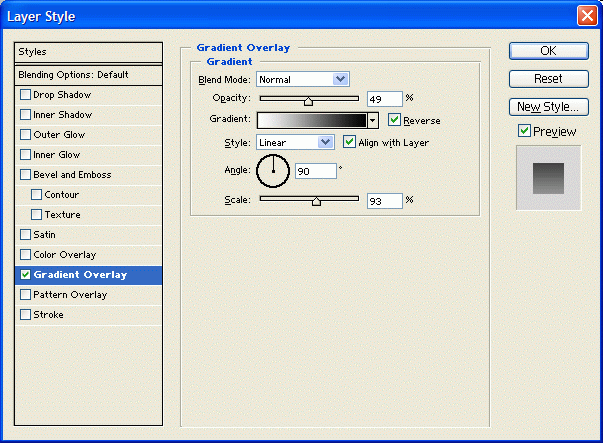Click the Angle value input field
This screenshot has height=443, width=603.
click(315, 171)
